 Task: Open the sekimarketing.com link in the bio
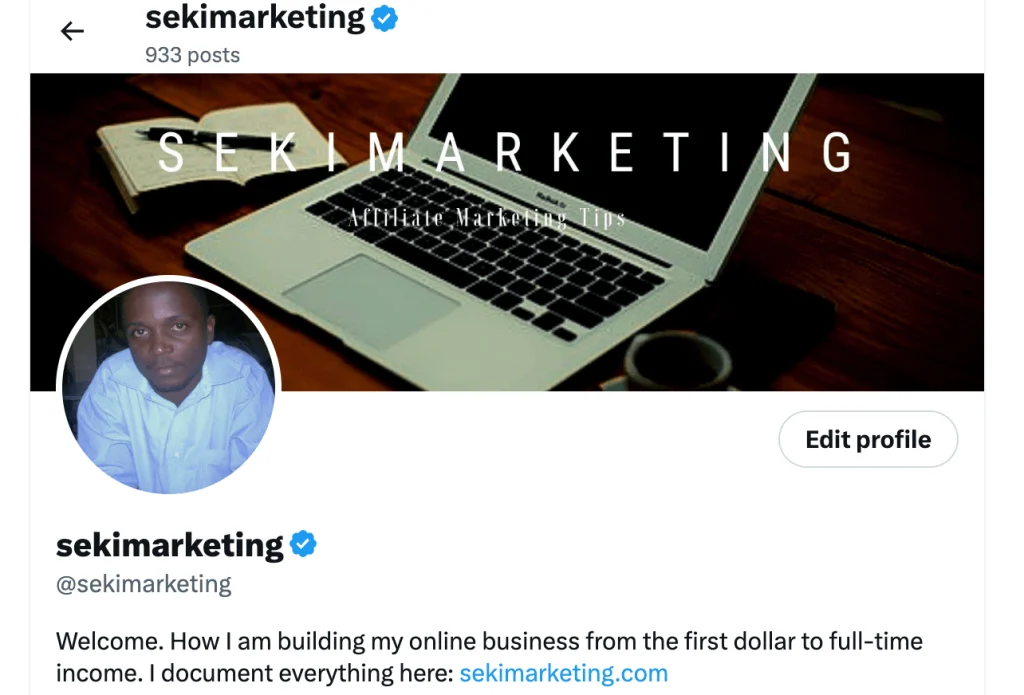(564, 673)
